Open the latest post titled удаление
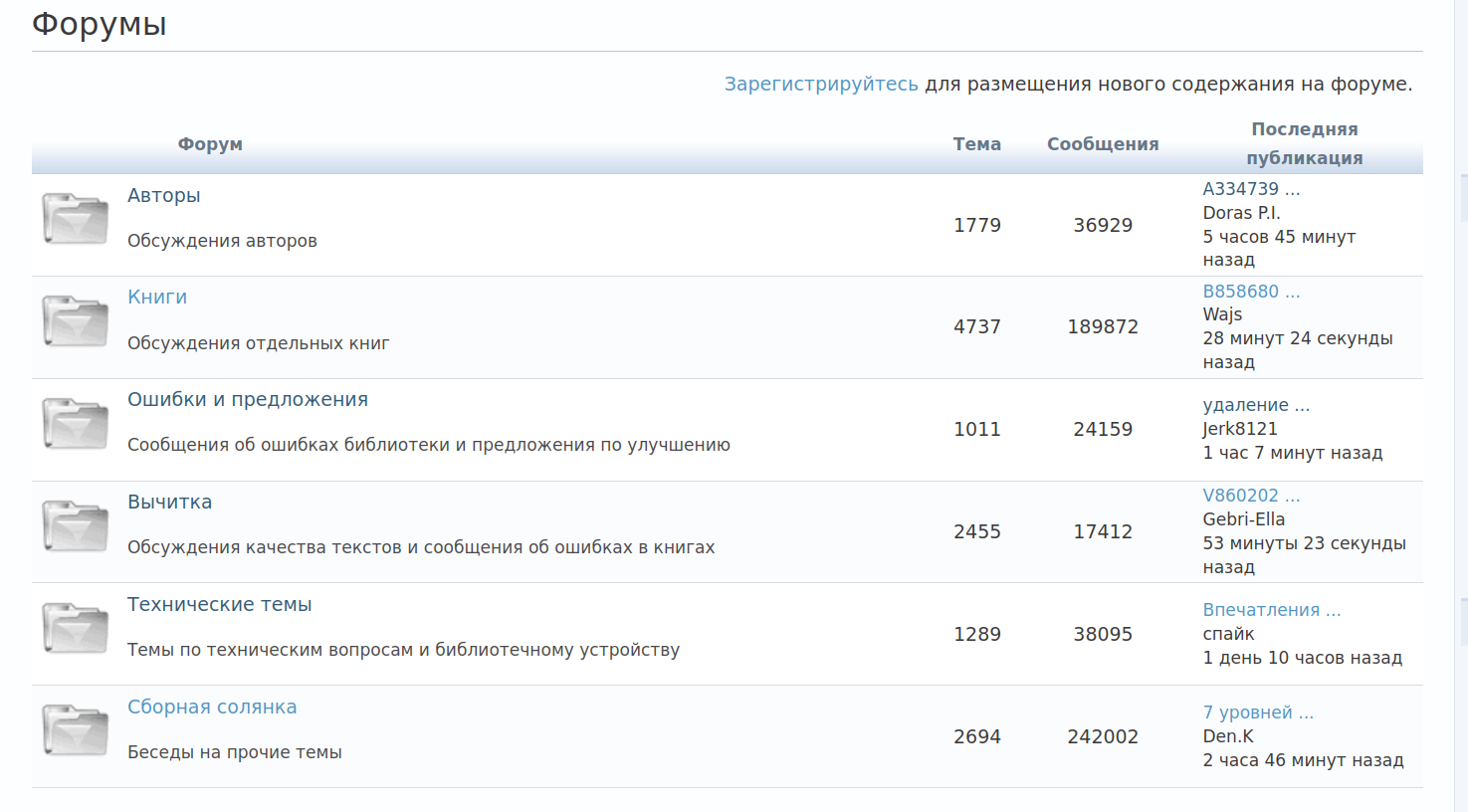Screen dimensions: 1468x812 [1255, 405]
